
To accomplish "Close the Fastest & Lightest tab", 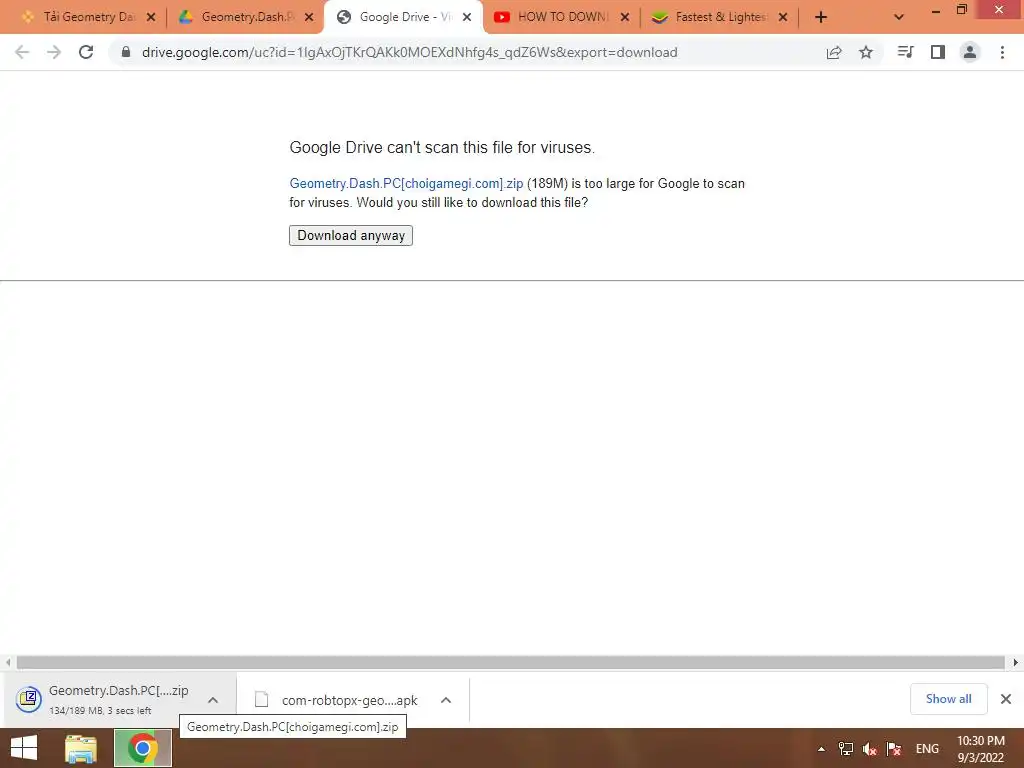I will (783, 17).
